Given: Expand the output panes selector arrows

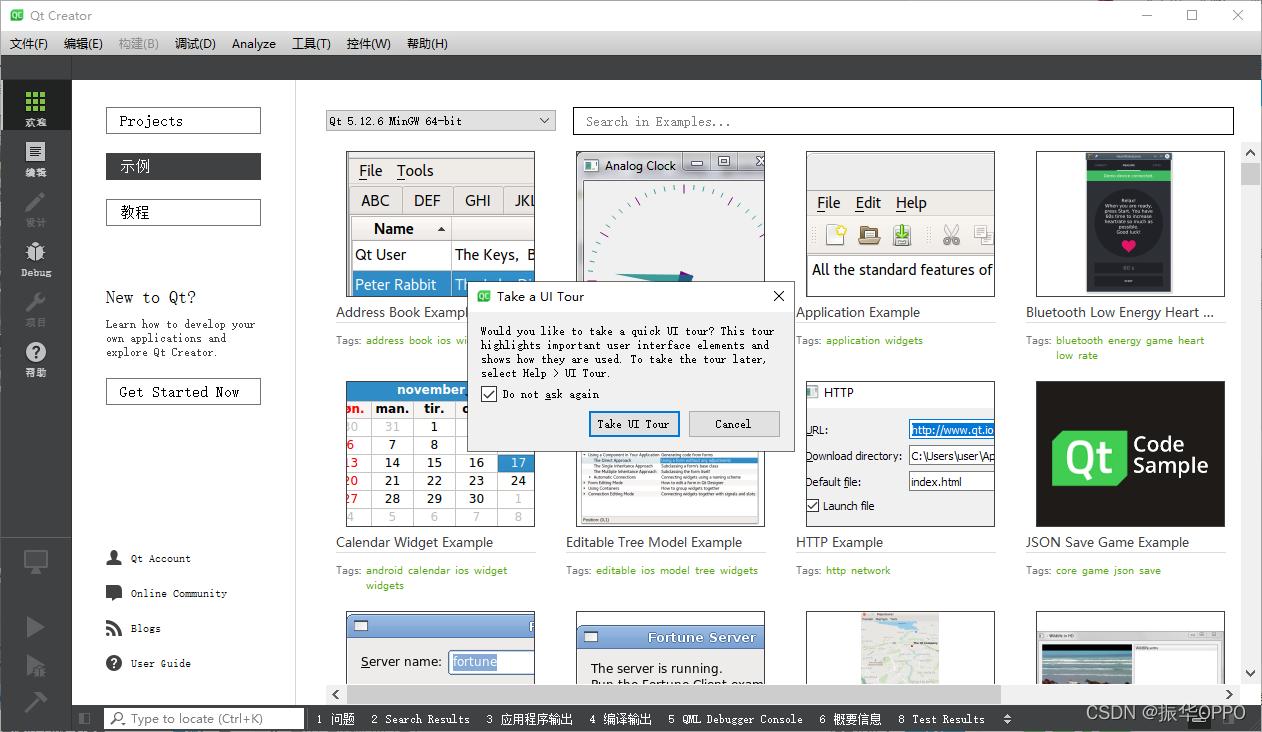Looking at the screenshot, I should (1007, 719).
